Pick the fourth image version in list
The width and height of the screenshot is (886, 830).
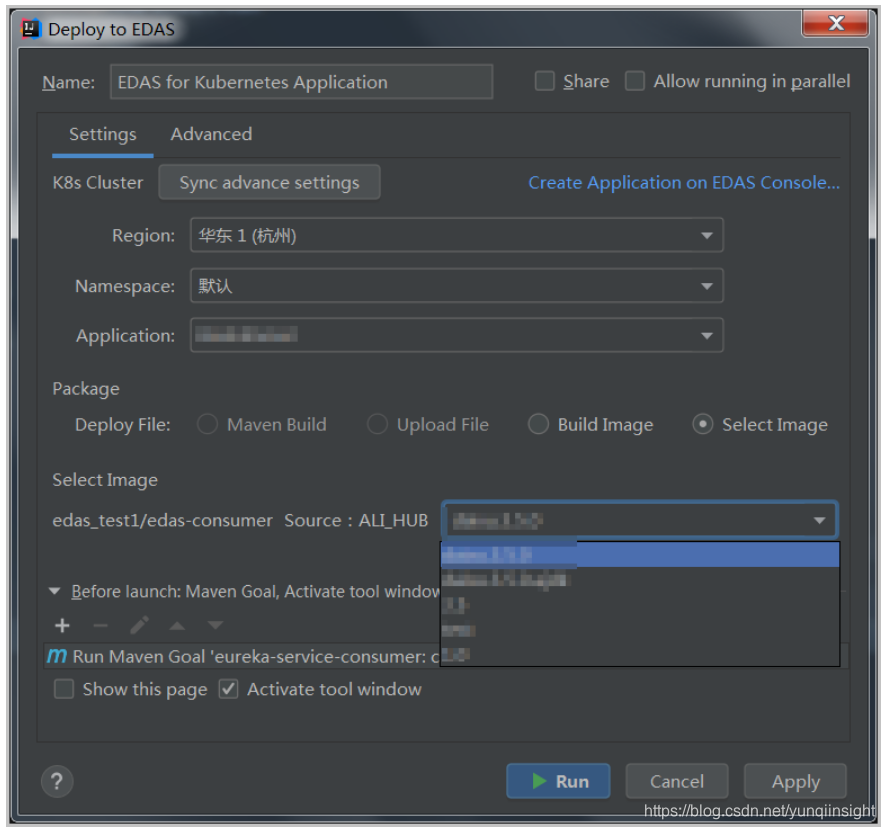pos(640,630)
